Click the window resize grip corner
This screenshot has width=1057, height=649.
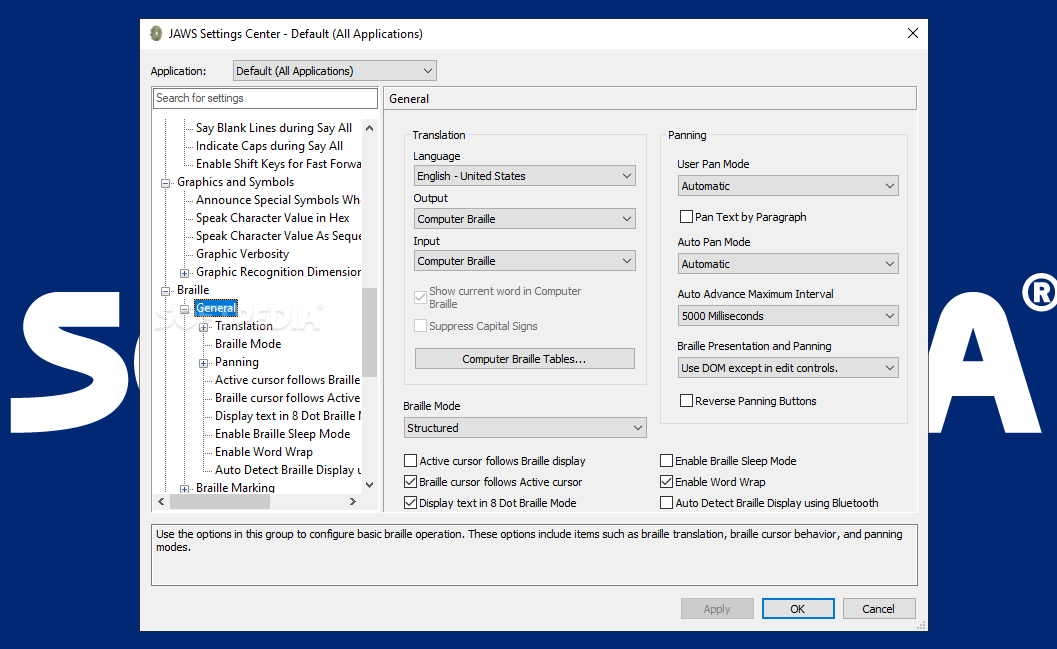click(922, 625)
